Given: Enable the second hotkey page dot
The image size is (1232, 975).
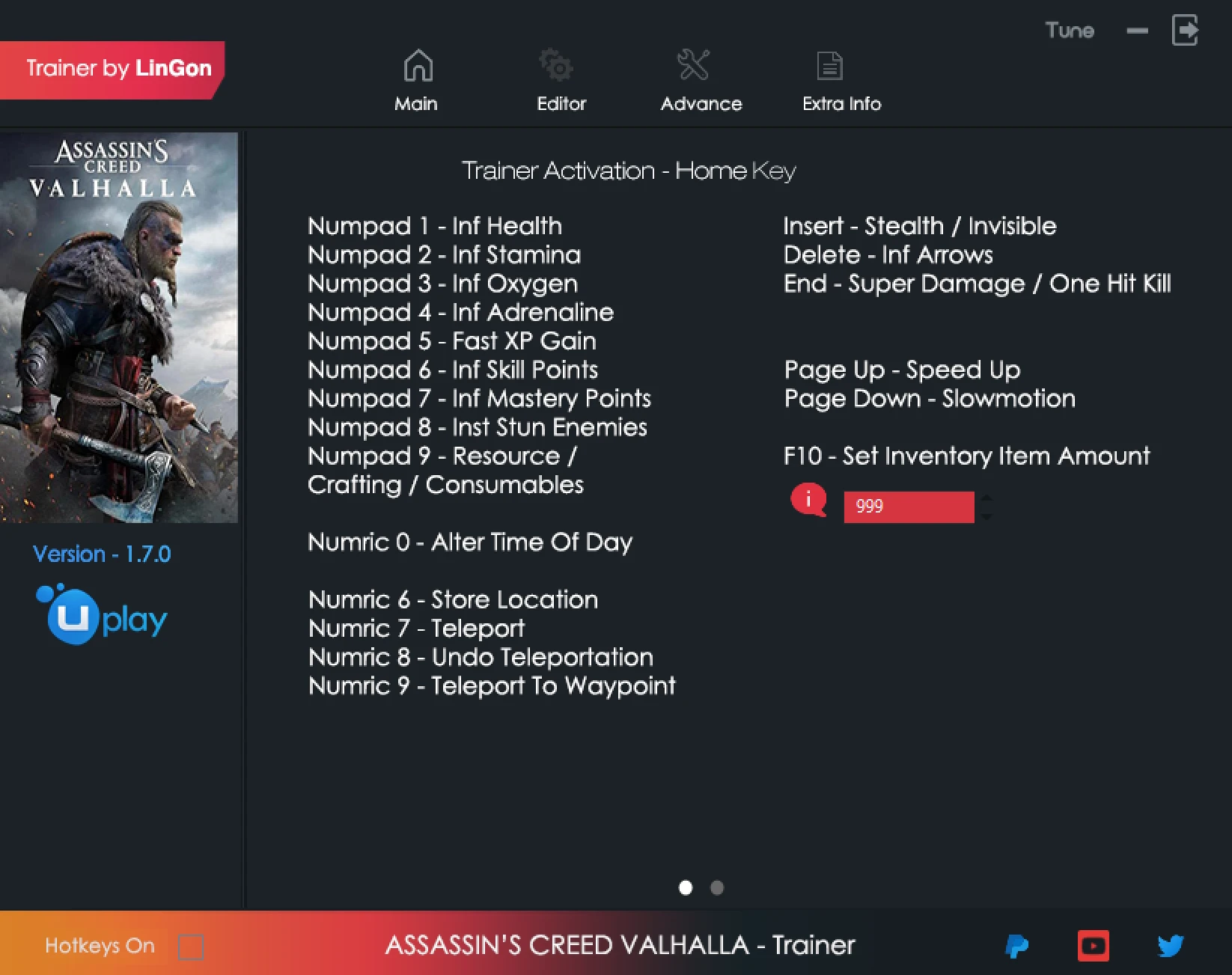Looking at the screenshot, I should pos(716,888).
